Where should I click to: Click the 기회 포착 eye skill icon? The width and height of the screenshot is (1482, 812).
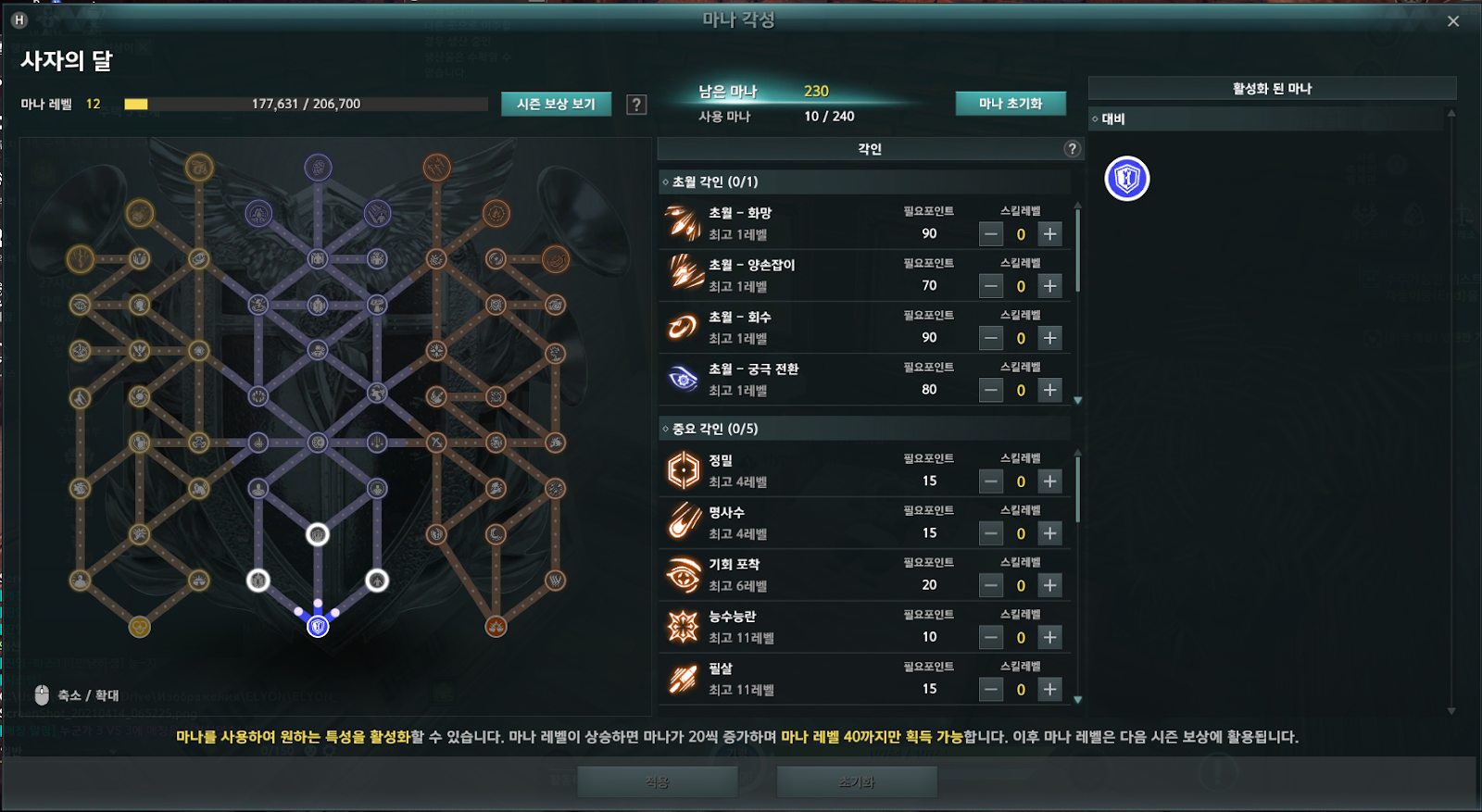[x=684, y=575]
